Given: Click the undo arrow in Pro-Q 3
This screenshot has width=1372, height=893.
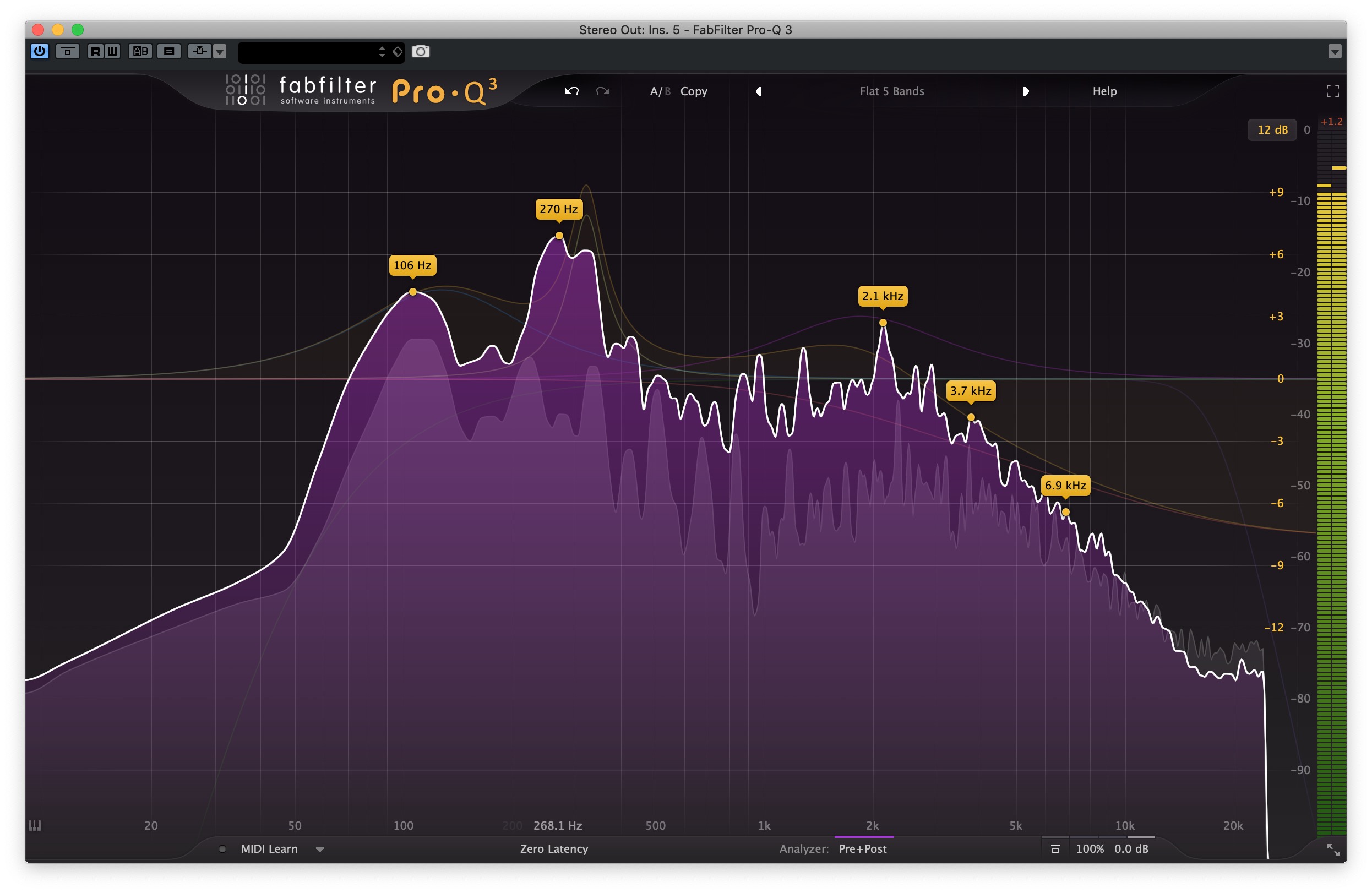Looking at the screenshot, I should click(571, 91).
